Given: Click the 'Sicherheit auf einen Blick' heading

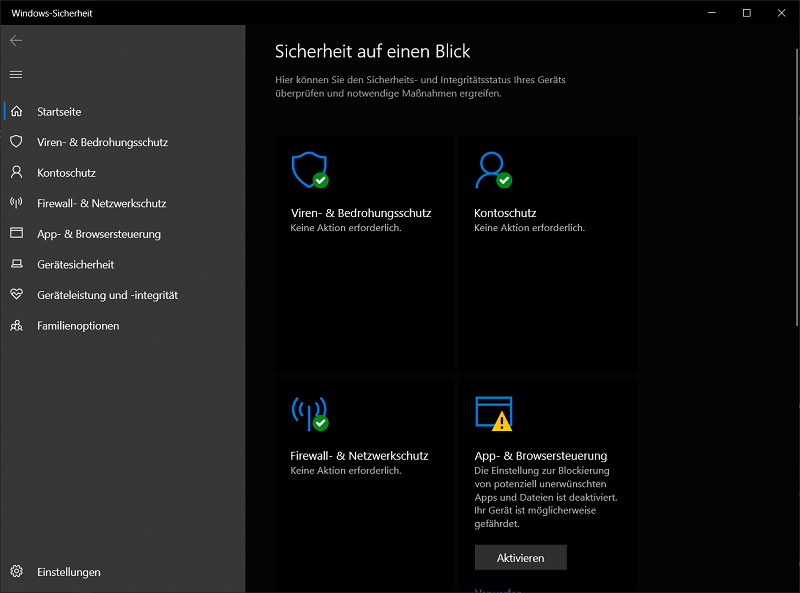Looking at the screenshot, I should pos(372,52).
